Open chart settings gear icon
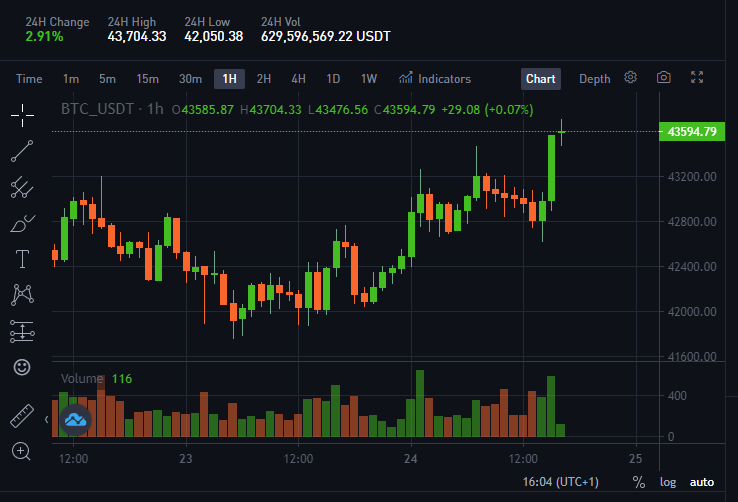Image resolution: width=738 pixels, height=502 pixels. (x=631, y=77)
